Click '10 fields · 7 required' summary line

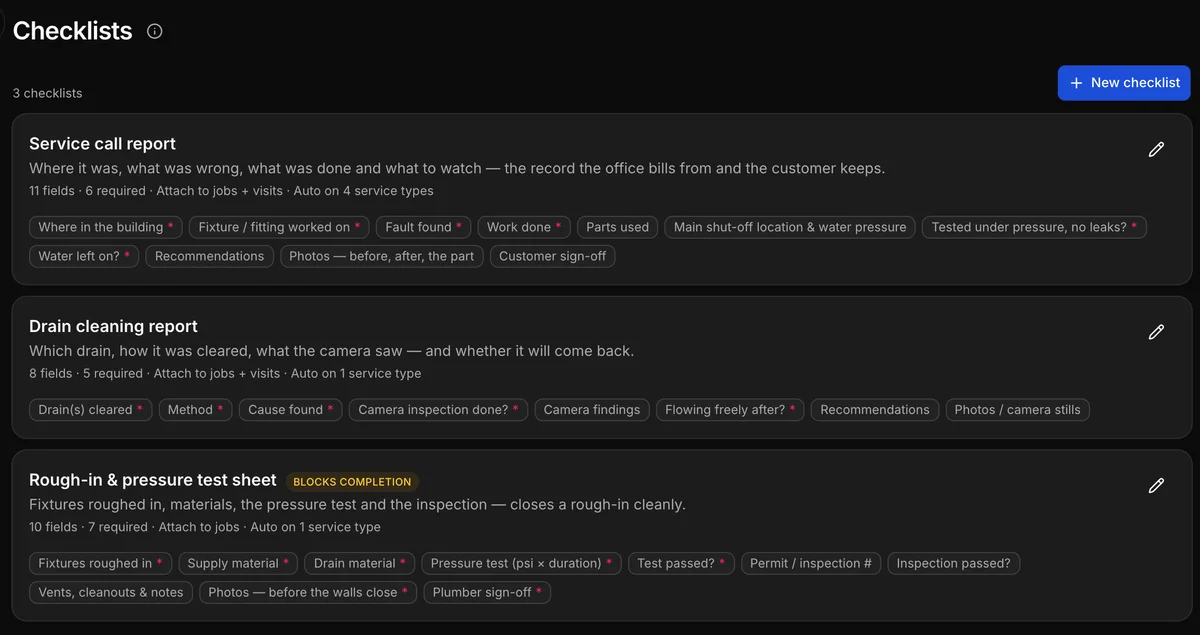(x=205, y=527)
